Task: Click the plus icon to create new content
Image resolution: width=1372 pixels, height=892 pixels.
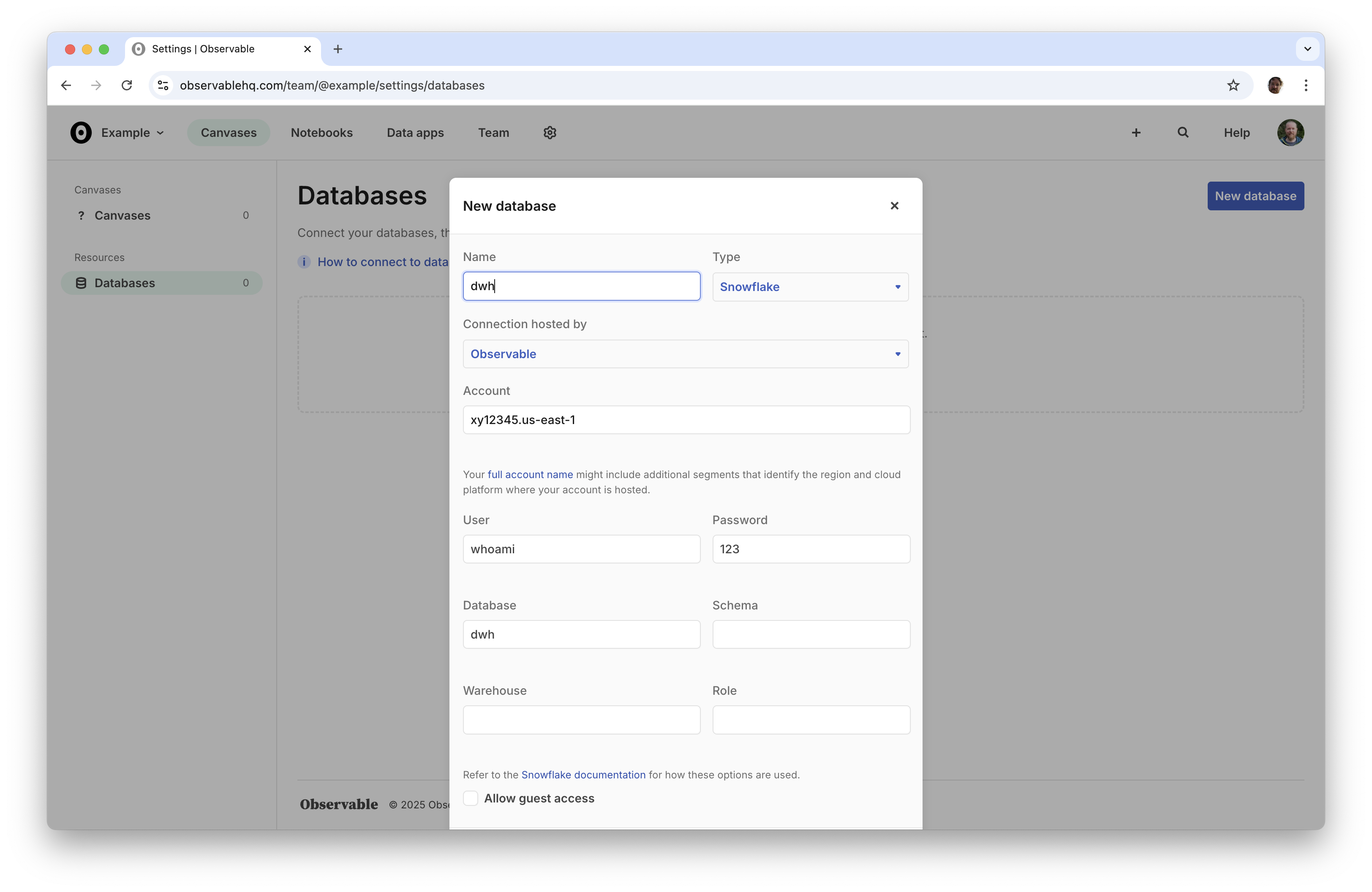Action: point(1135,133)
